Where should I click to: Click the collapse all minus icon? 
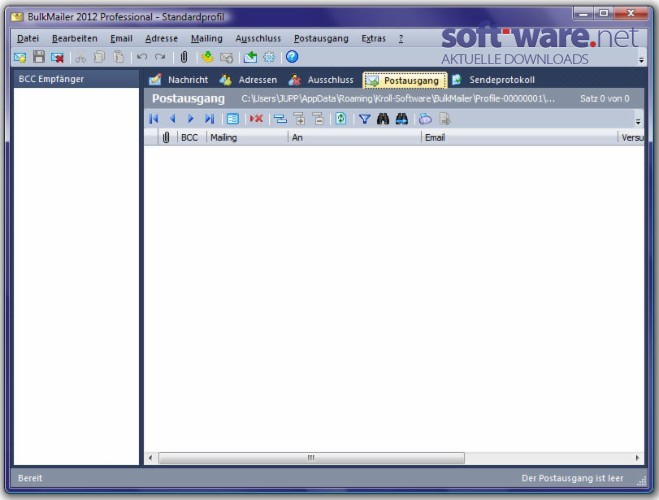318,119
